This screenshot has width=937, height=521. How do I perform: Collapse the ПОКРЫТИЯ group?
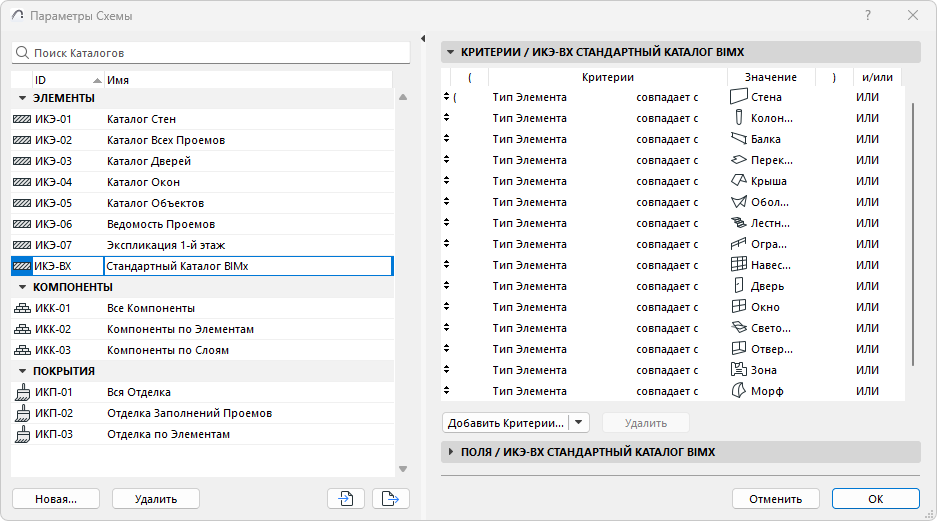(x=22, y=371)
